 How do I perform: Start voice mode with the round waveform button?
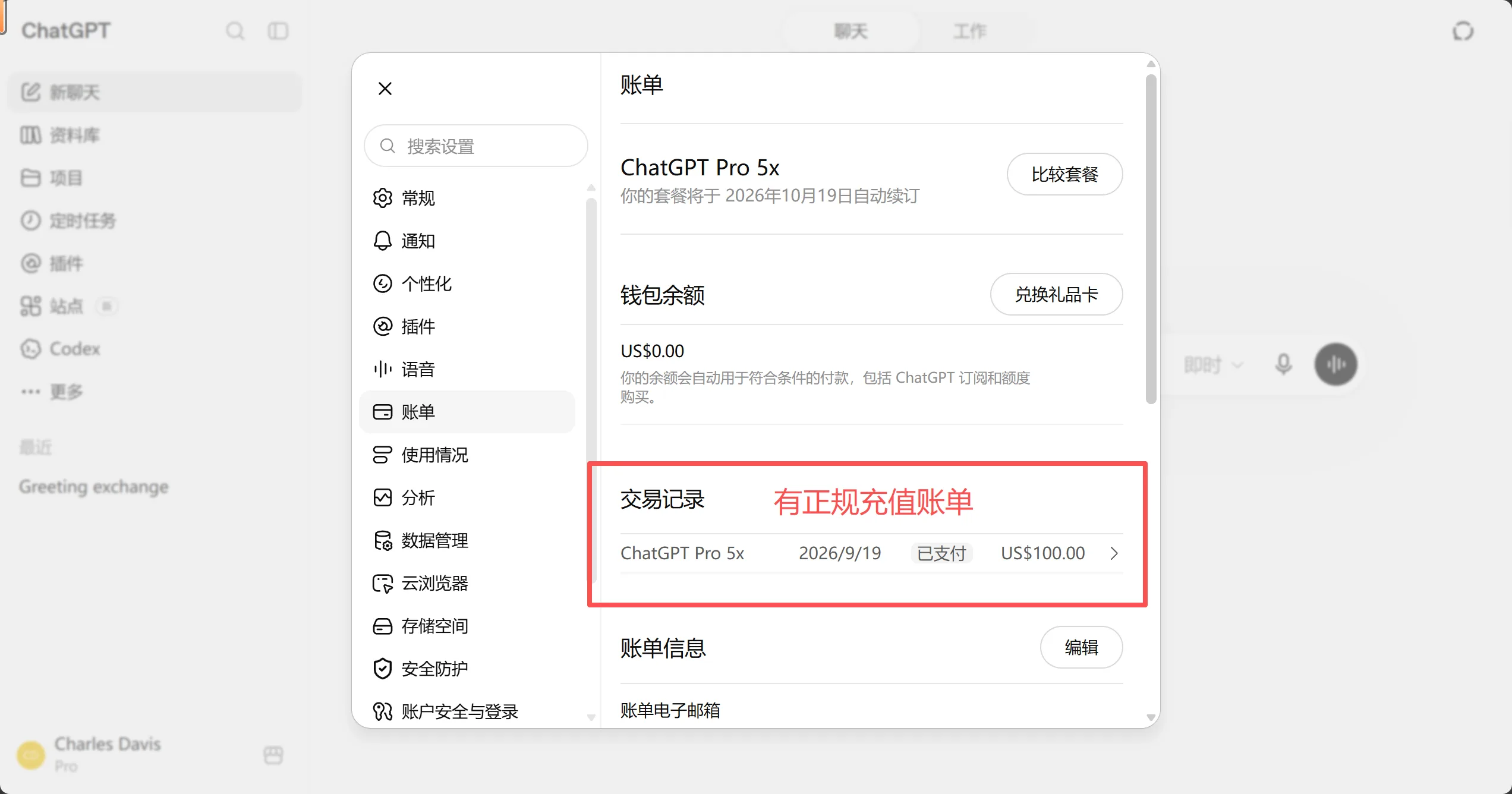[x=1335, y=364]
